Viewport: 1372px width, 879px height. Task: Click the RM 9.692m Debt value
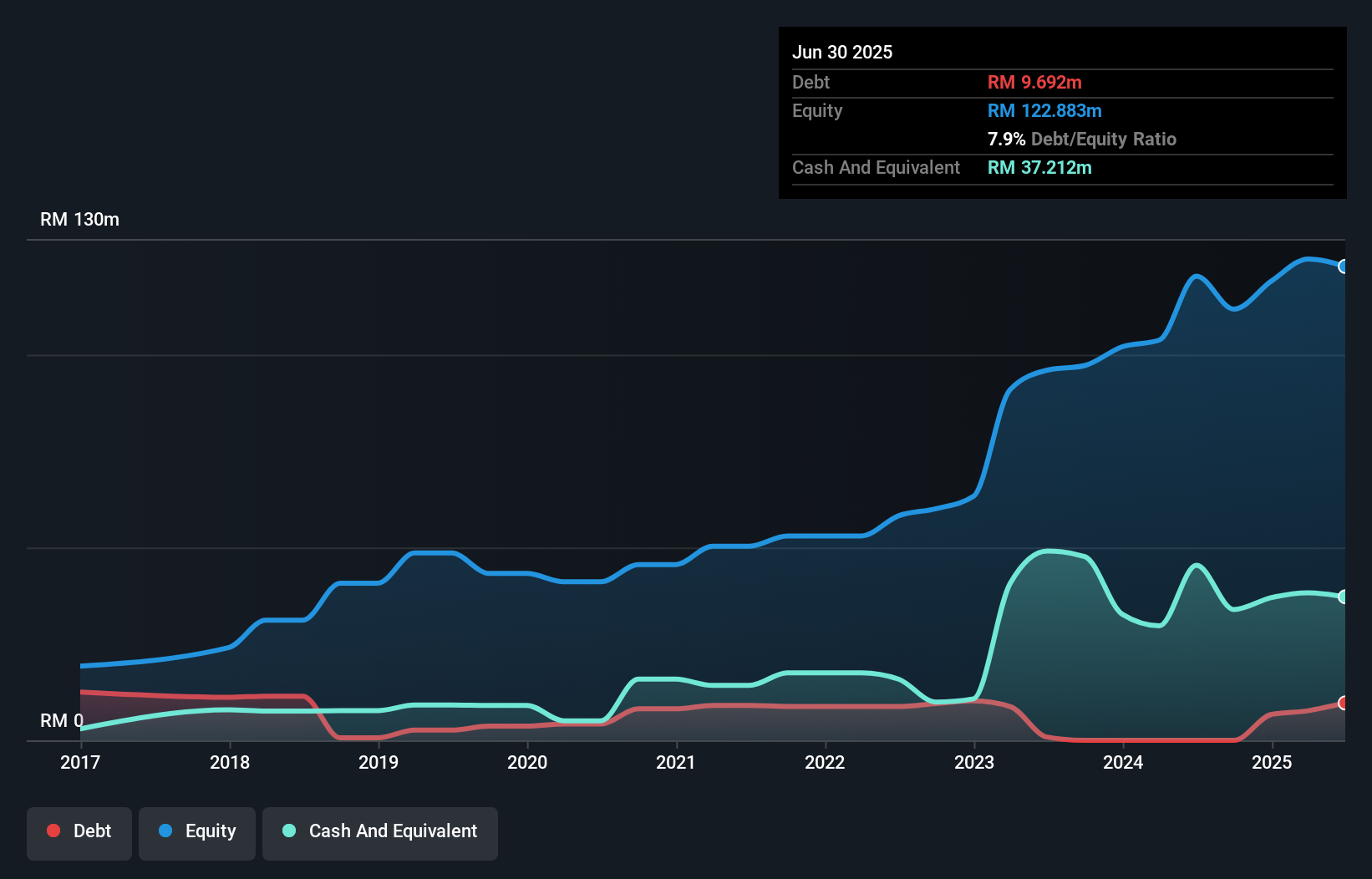tap(1034, 82)
